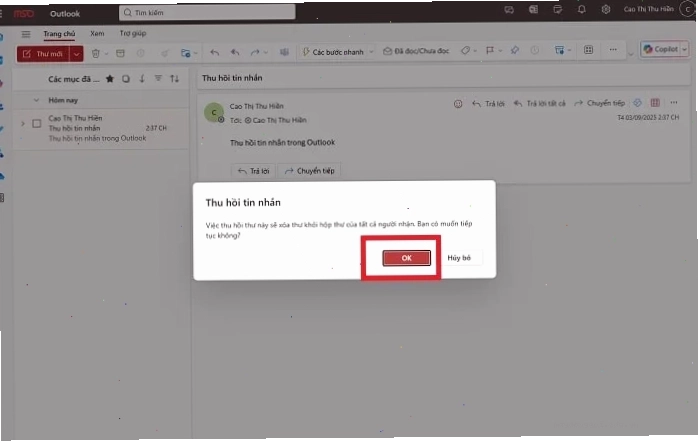Open the Thư mới dropdown arrow
This screenshot has height=441, width=698.
pos(77,54)
